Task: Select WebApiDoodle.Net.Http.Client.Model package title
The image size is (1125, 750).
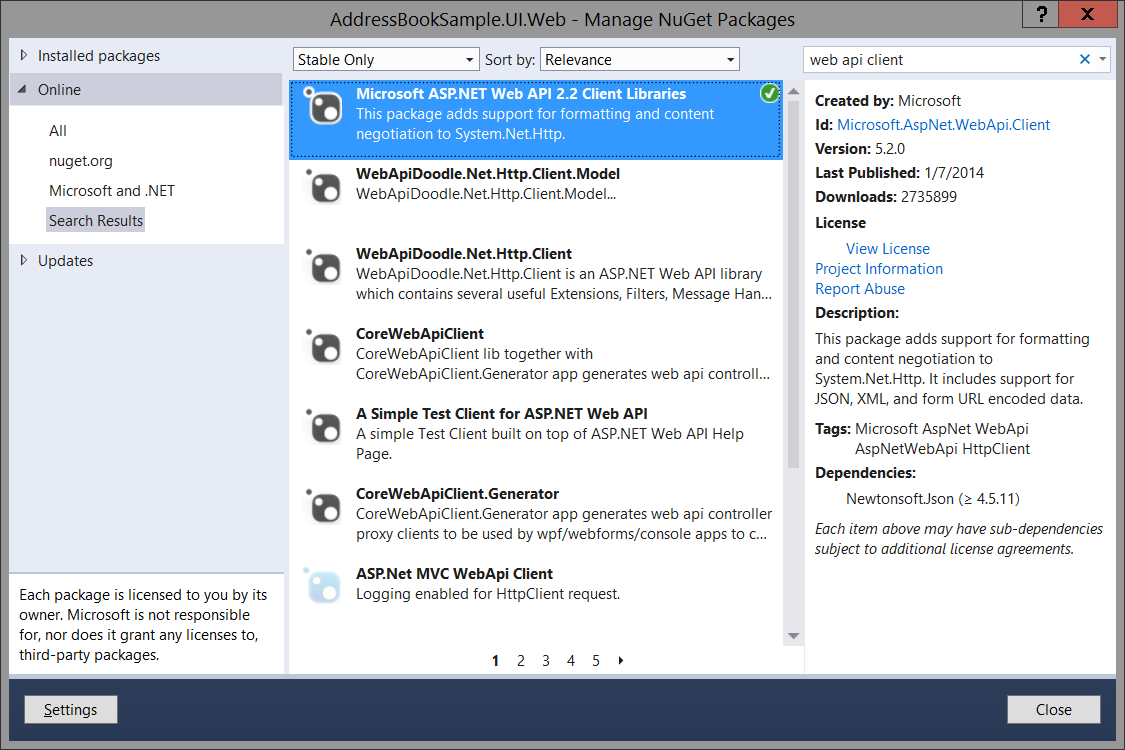Action: [x=488, y=174]
